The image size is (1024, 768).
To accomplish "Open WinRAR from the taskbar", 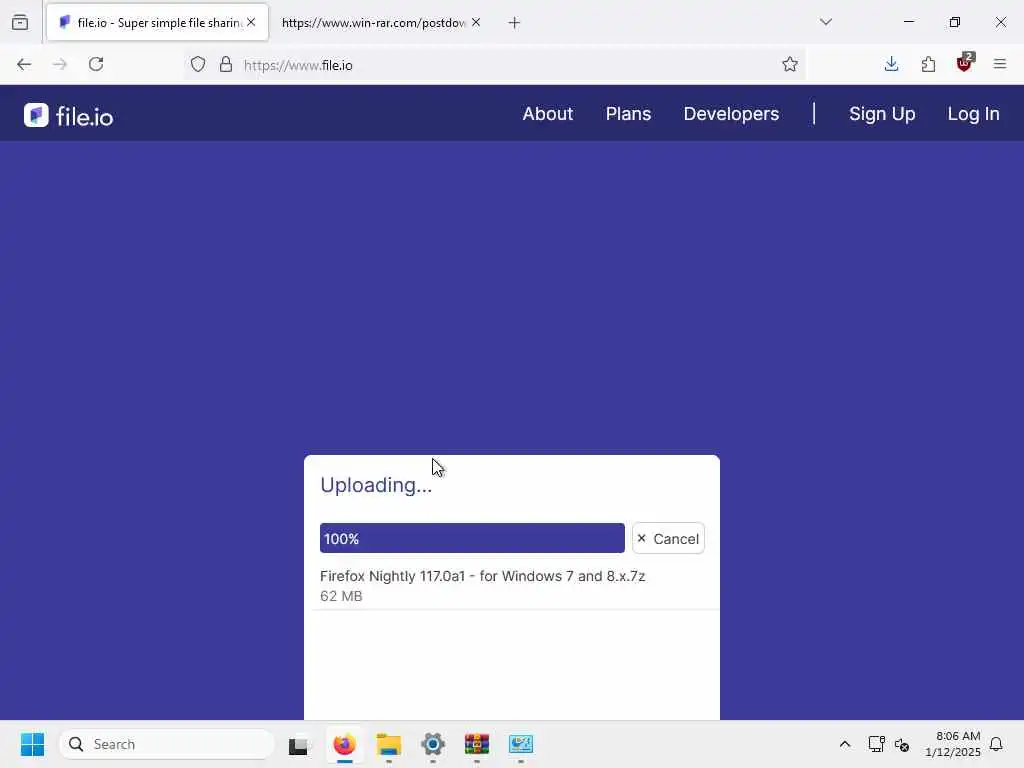I will pos(477,744).
